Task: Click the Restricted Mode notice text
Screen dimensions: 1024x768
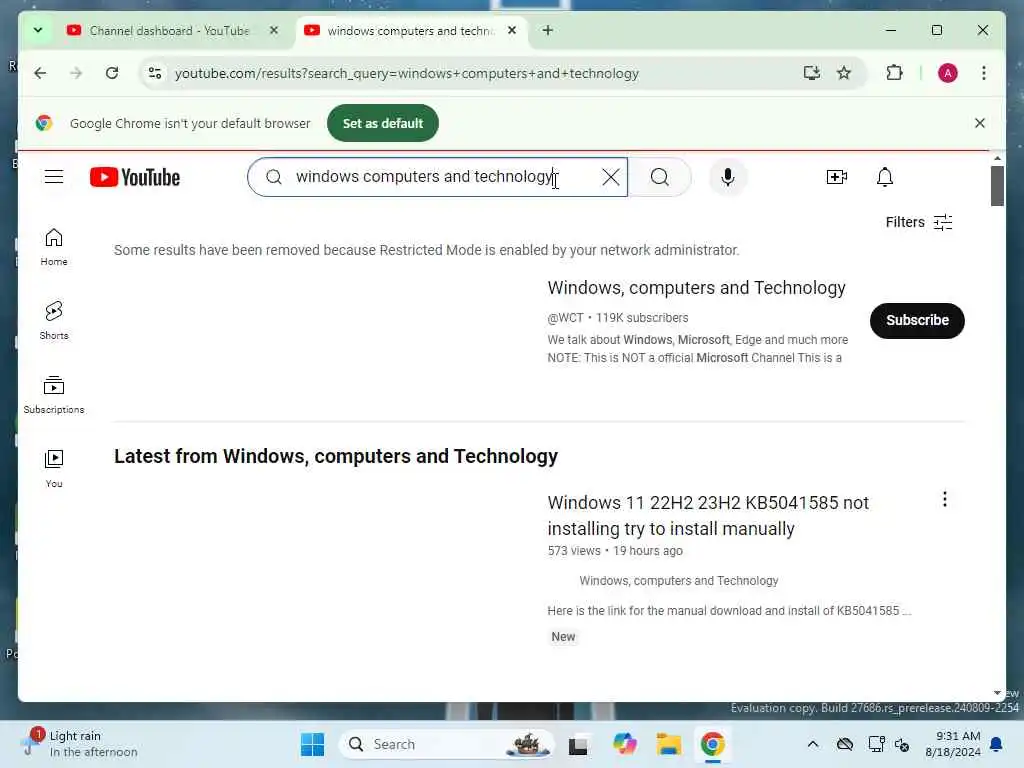Action: click(426, 250)
